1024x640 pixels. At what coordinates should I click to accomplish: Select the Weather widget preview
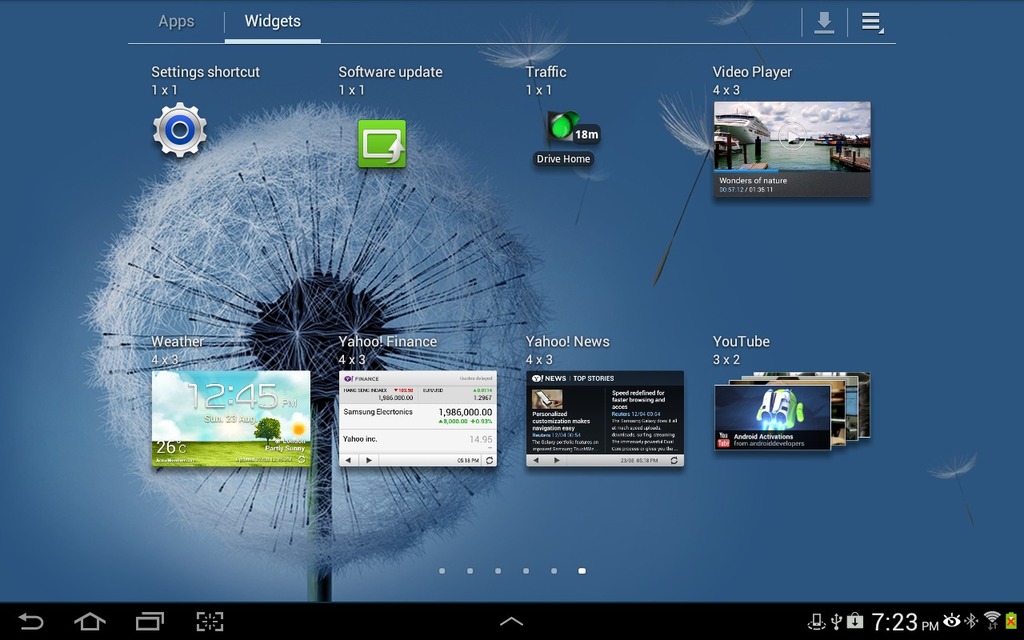point(231,419)
